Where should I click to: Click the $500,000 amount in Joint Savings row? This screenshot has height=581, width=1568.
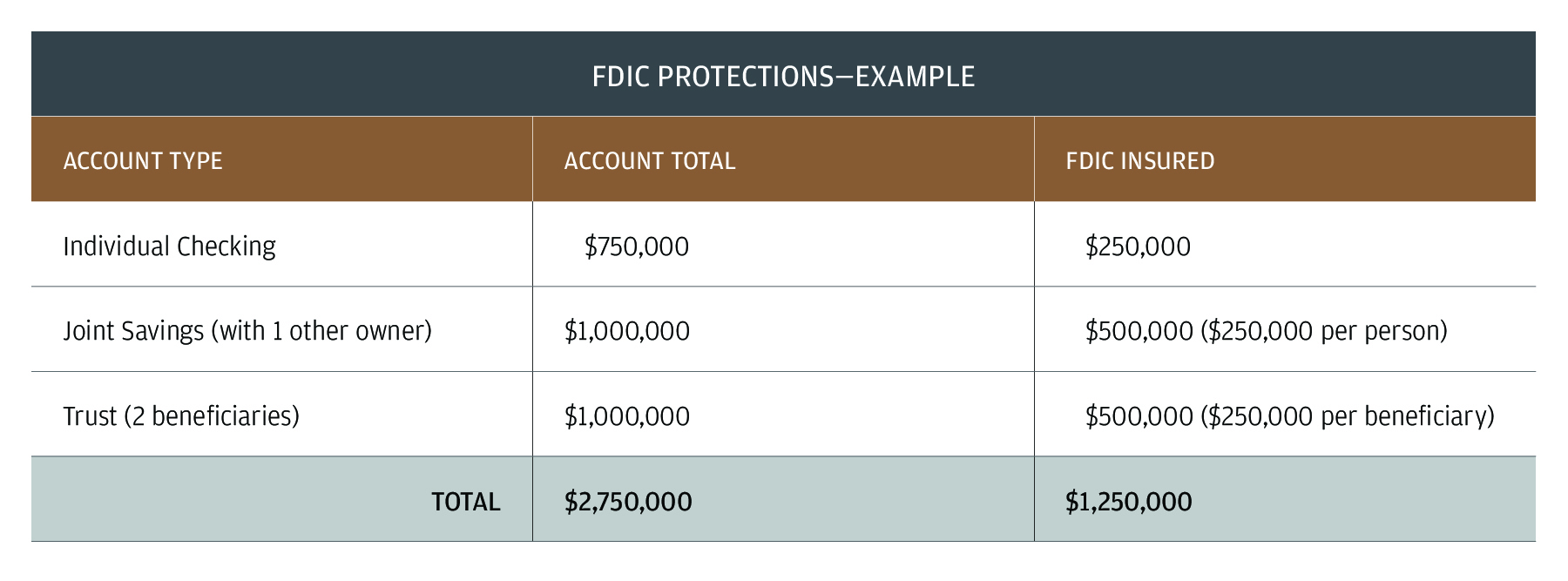point(1139,331)
